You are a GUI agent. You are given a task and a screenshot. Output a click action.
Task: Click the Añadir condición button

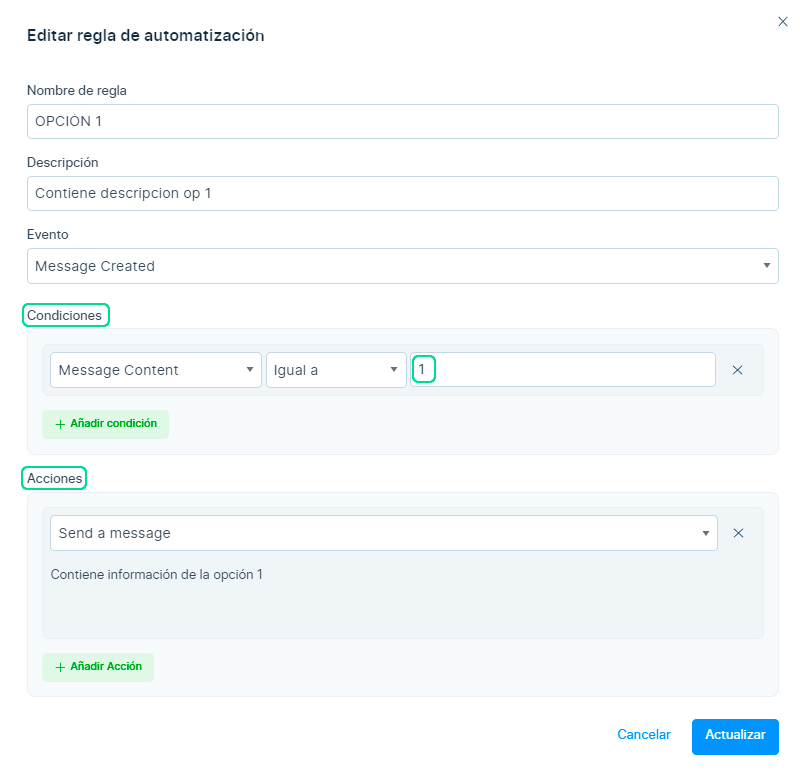(105, 424)
